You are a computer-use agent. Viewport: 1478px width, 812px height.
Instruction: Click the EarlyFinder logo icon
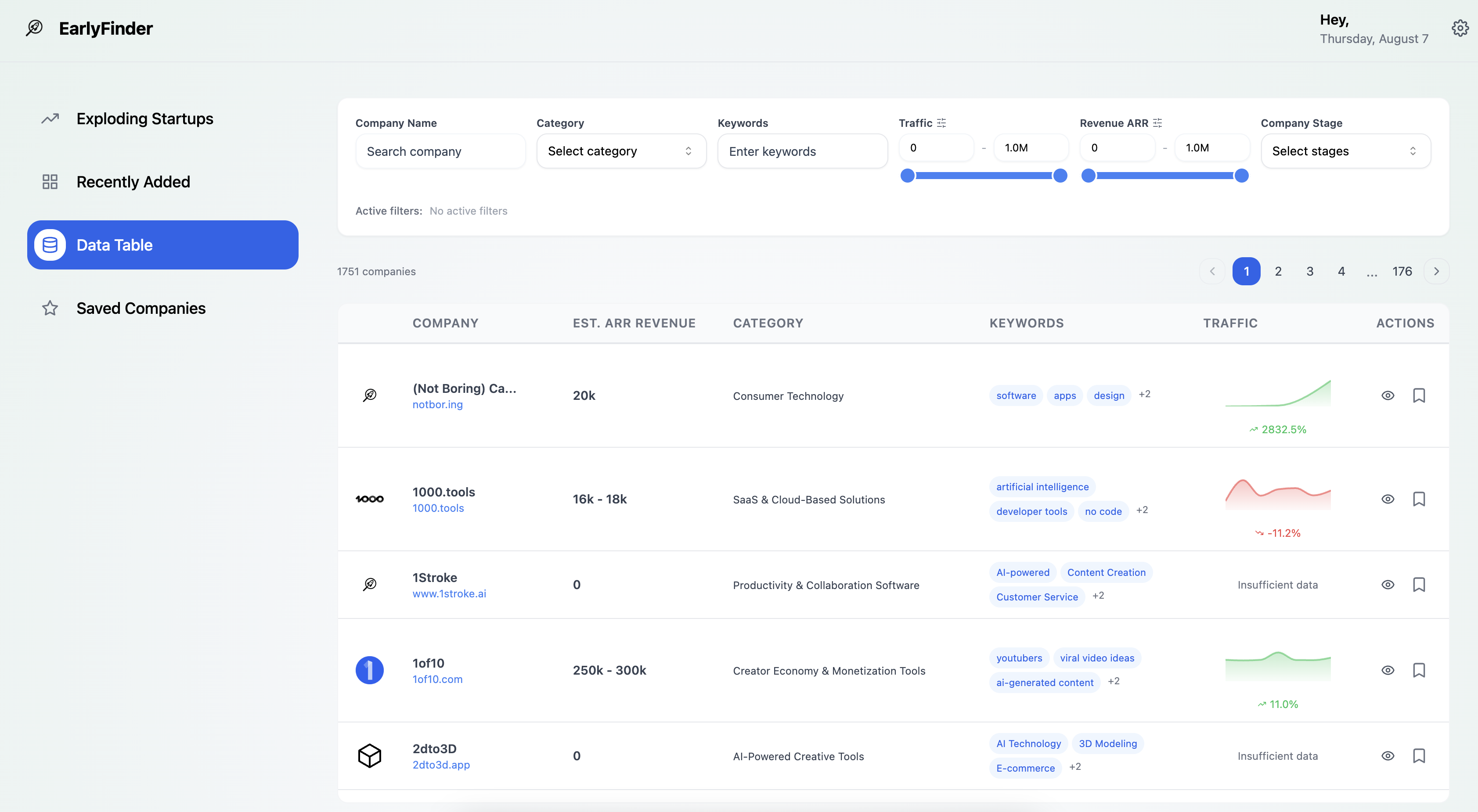34,28
